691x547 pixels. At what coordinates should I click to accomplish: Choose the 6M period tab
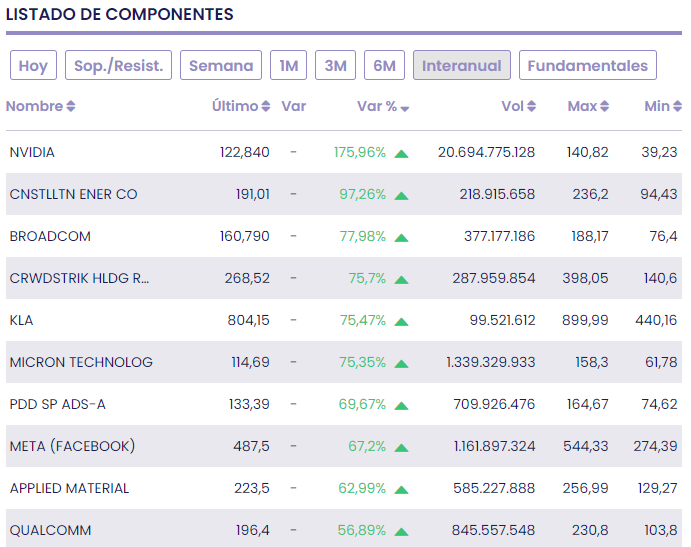pyautogui.click(x=384, y=66)
